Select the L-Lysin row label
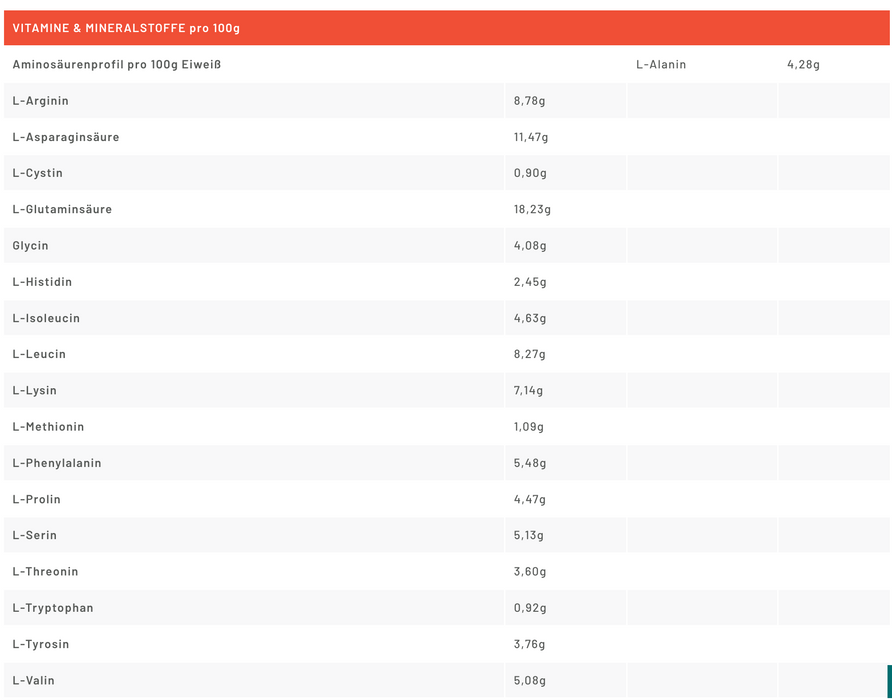Screen dimensions: 892x700 pos(35,391)
